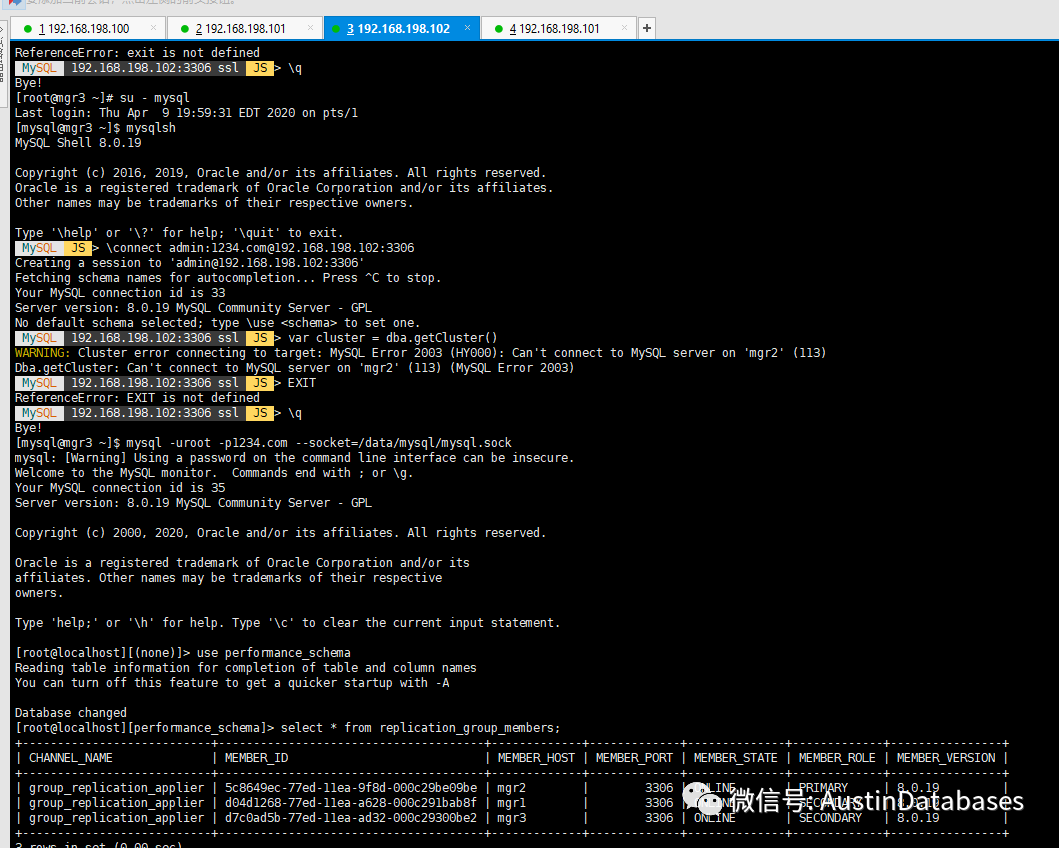Select the active tab 3 192.168.198.102
This screenshot has width=1059, height=848.
coord(397,28)
